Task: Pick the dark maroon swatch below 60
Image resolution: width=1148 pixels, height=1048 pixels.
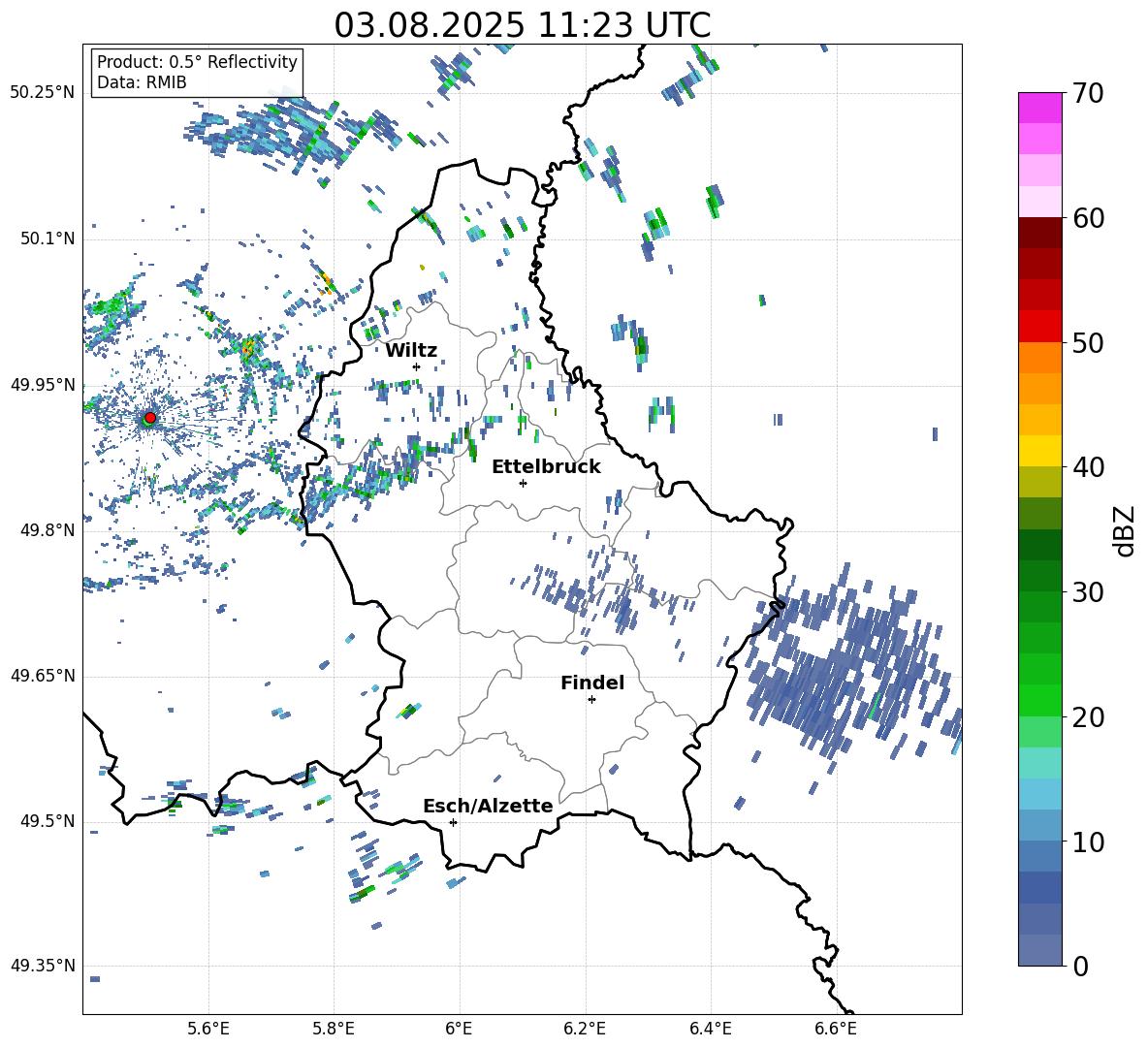Action: (x=1040, y=233)
